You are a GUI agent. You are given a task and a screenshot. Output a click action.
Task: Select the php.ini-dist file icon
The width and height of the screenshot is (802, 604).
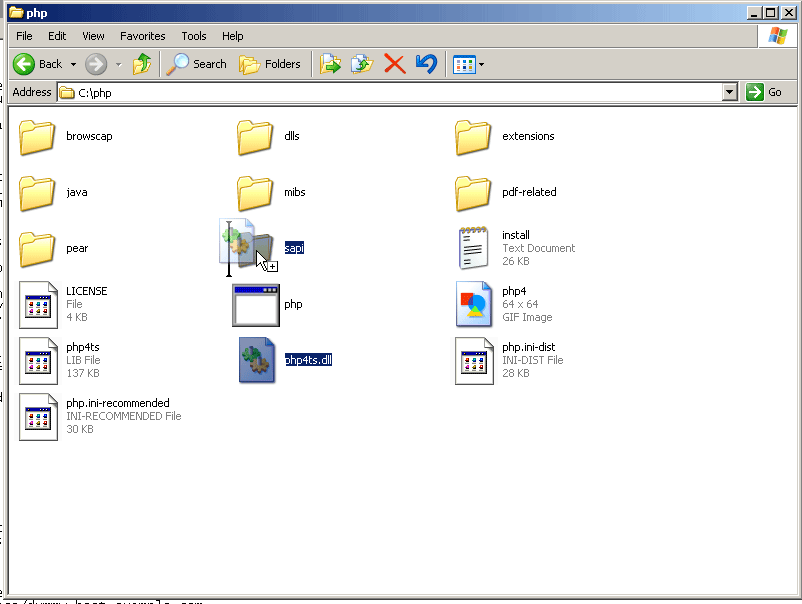click(474, 361)
